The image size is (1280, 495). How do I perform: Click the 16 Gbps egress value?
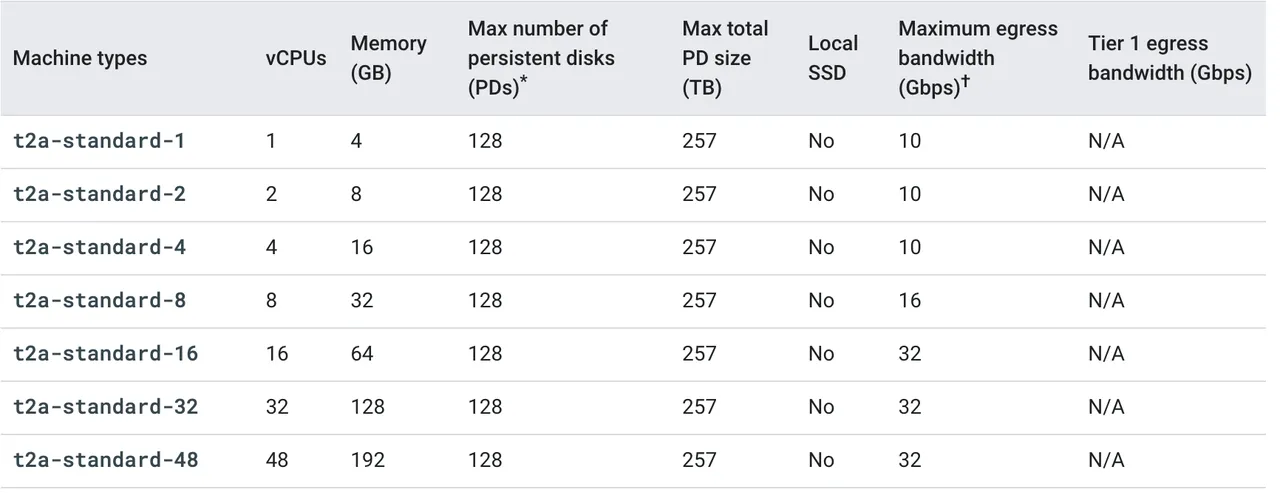click(909, 300)
